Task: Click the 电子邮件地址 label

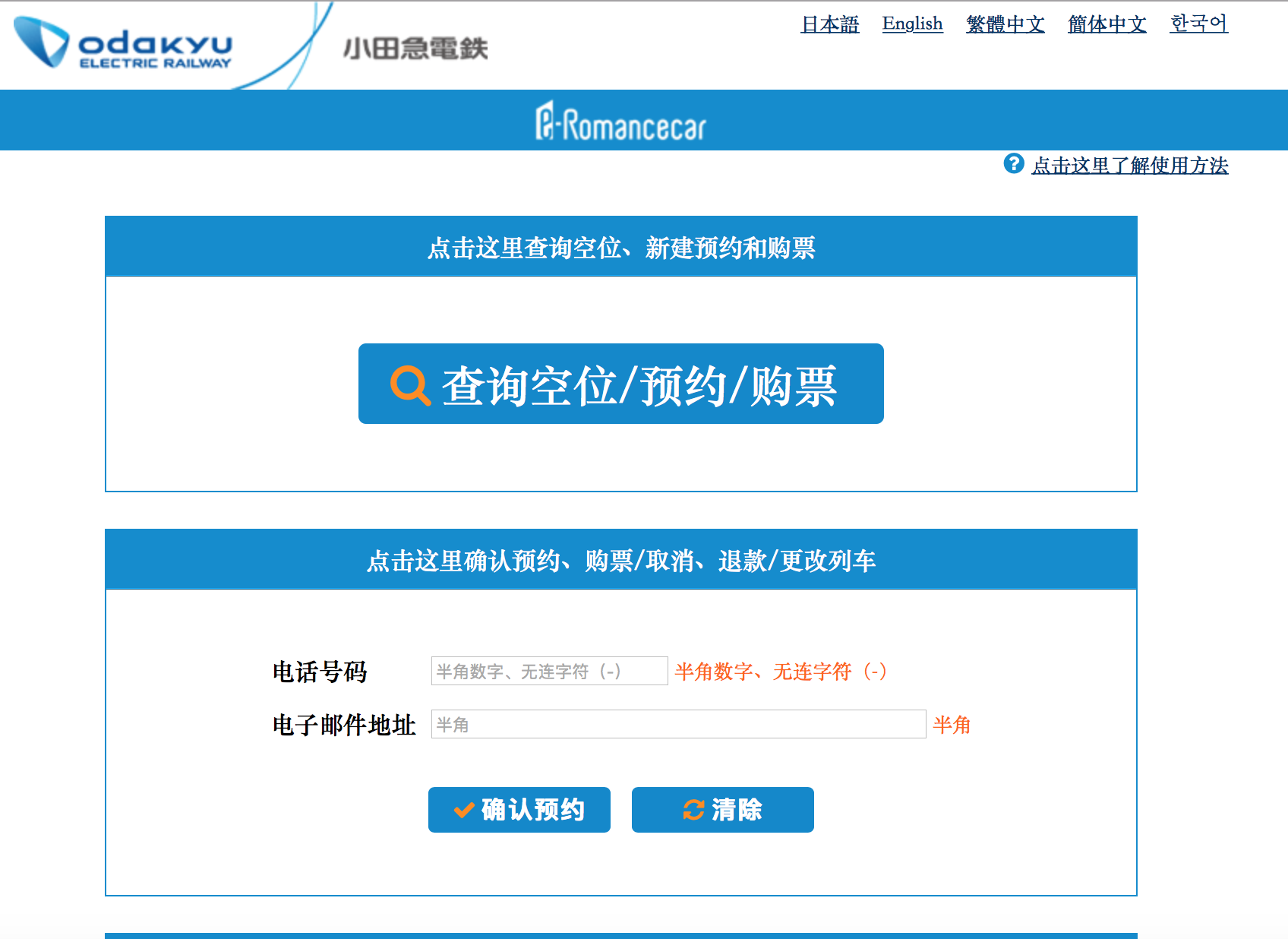Action: 344,725
